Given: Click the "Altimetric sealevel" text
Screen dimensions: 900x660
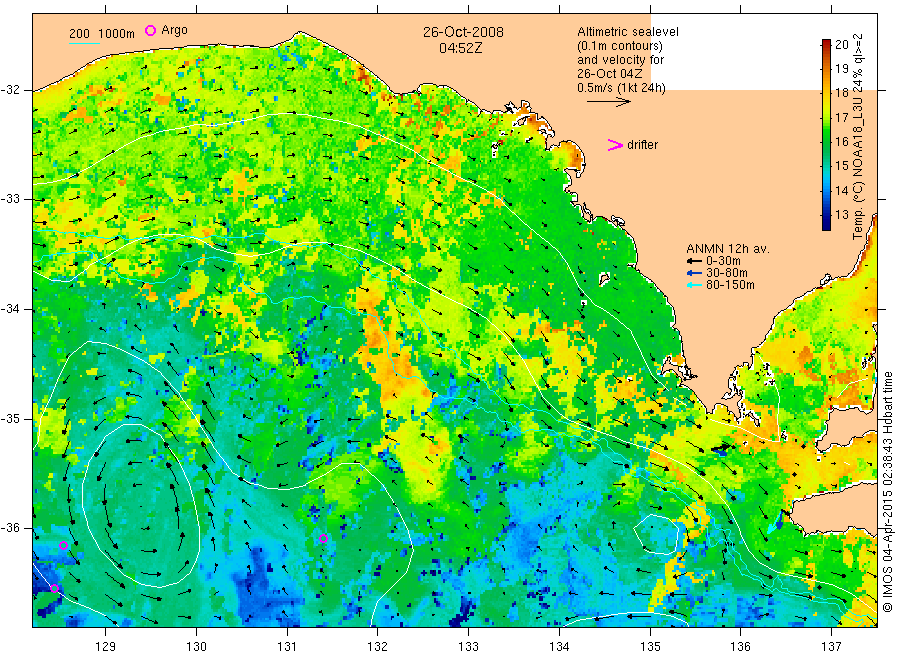Looking at the screenshot, I should click(x=628, y=32).
